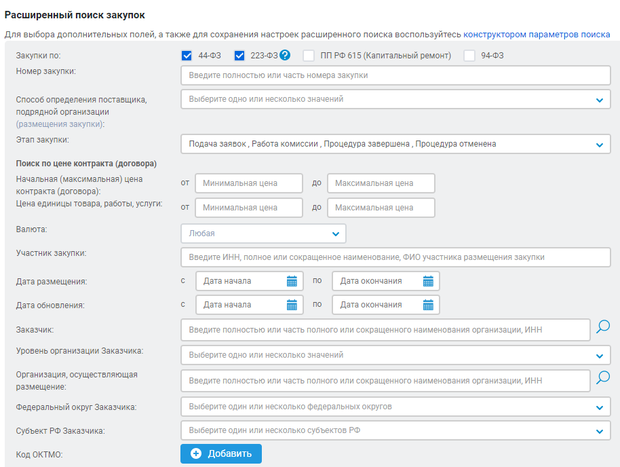Uncheck the 223-ФЗ checkbox

point(240,55)
